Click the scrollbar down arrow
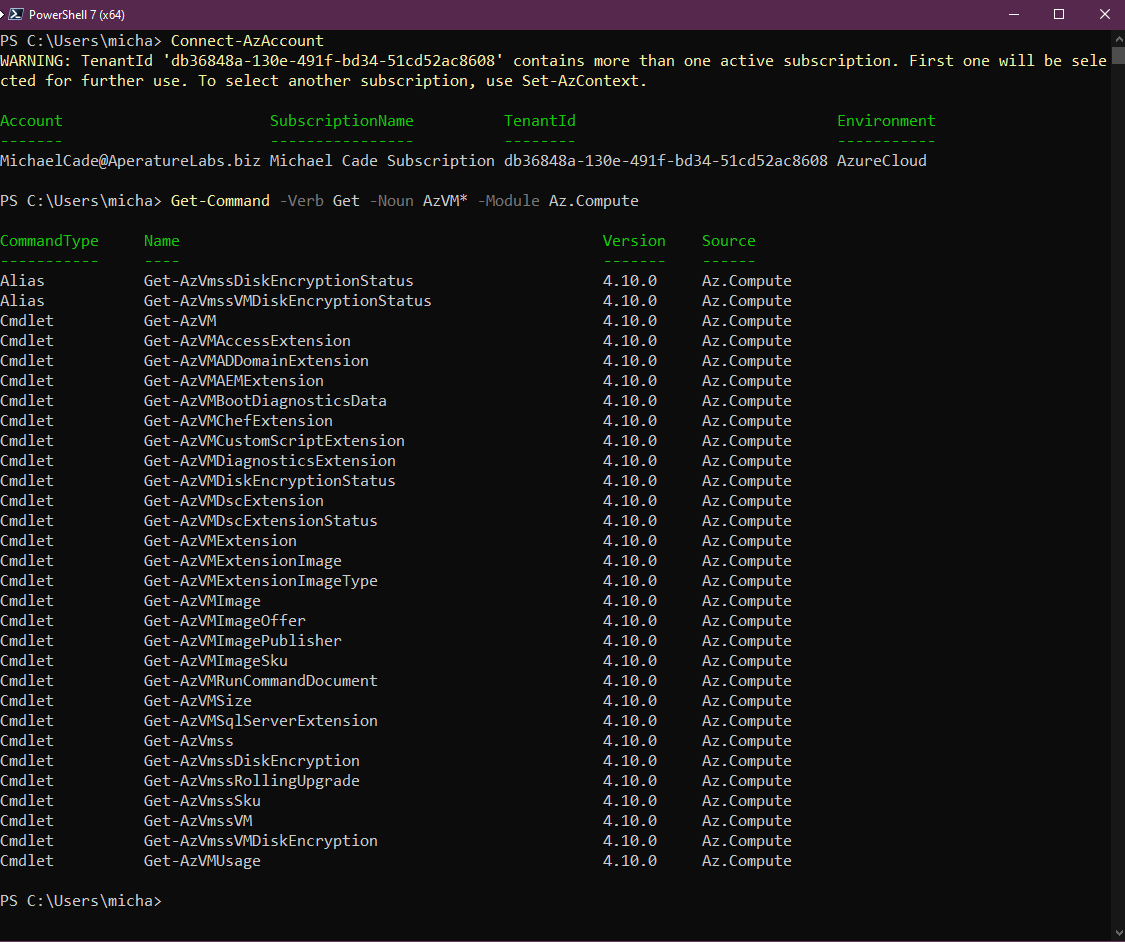This screenshot has height=942, width=1125. pyautogui.click(x=1117, y=933)
